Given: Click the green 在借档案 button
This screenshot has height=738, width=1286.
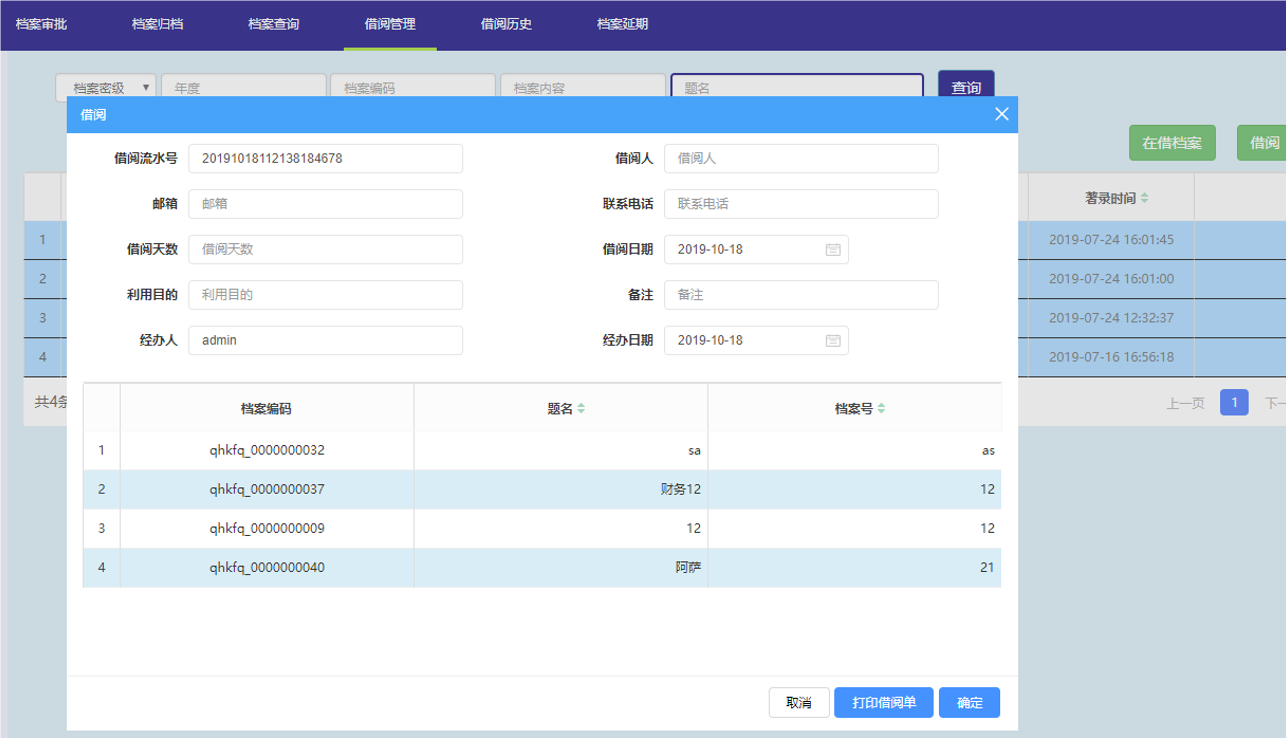Looking at the screenshot, I should (1172, 143).
